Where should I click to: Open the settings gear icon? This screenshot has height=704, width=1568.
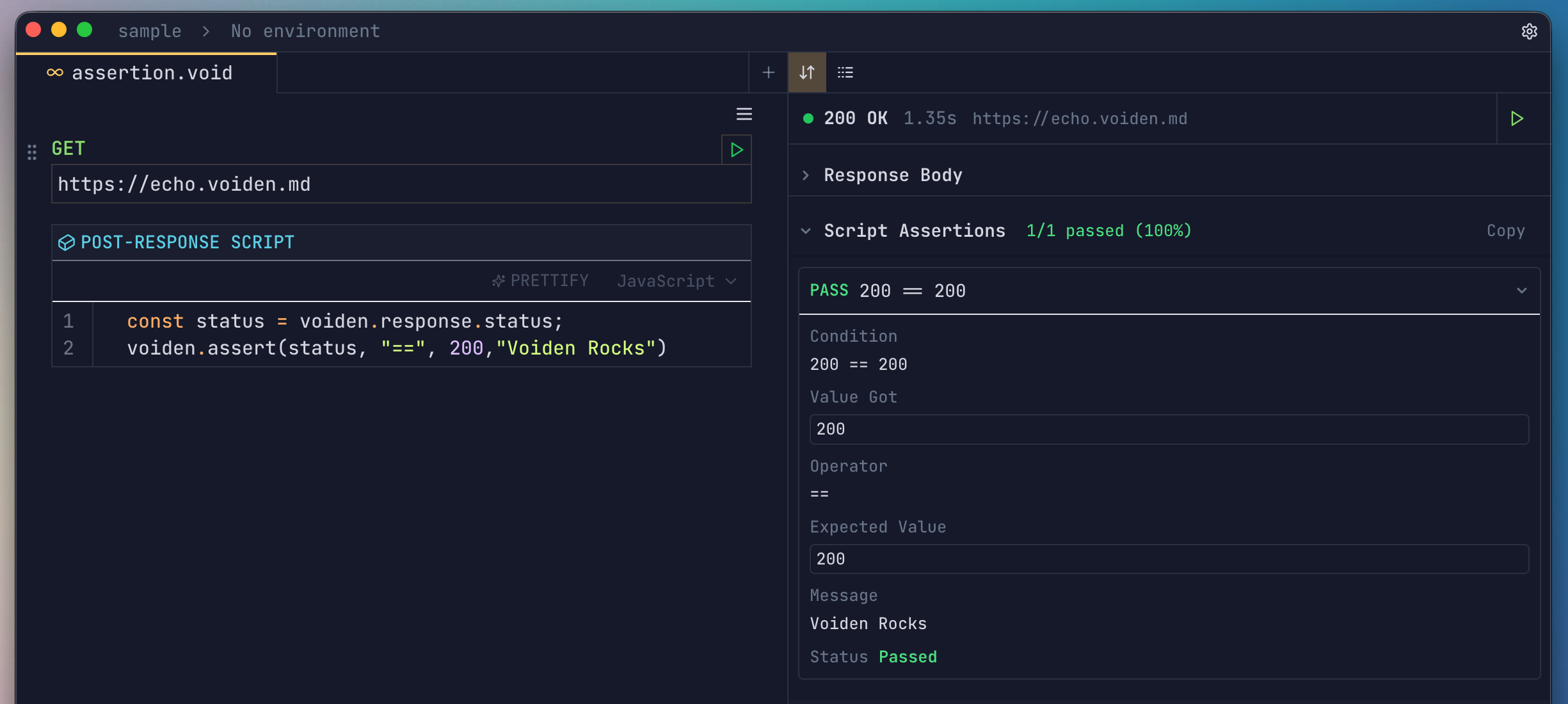1530,31
